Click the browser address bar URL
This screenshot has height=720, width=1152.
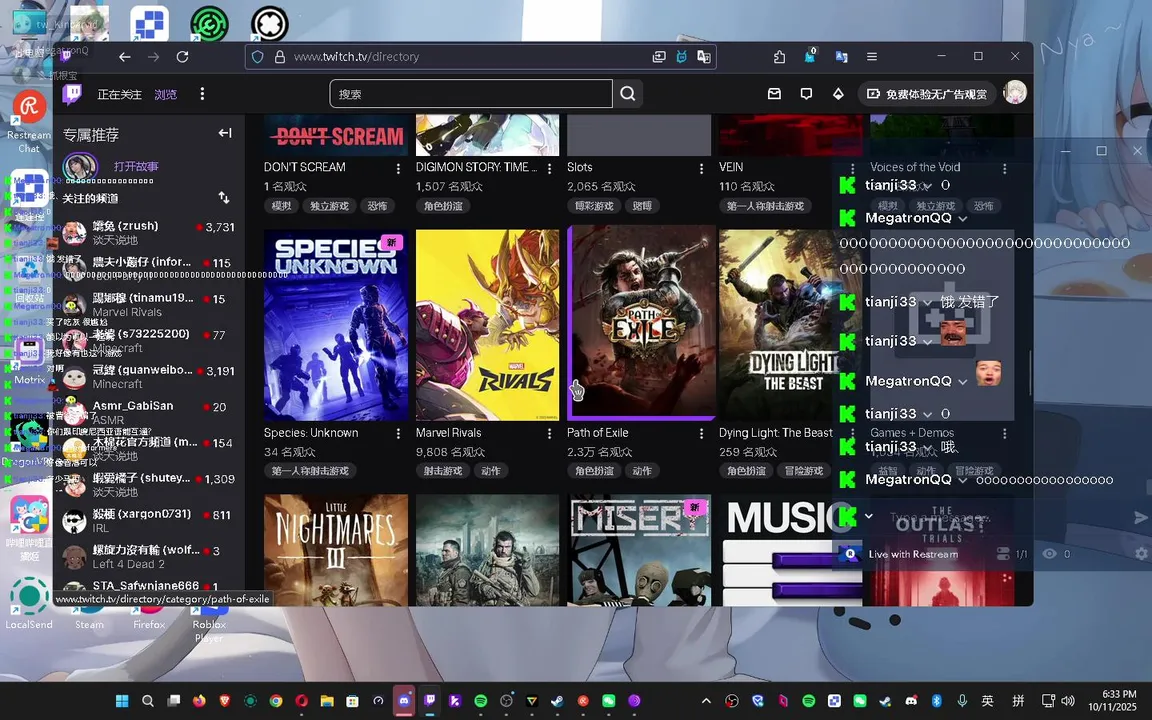coord(356,57)
